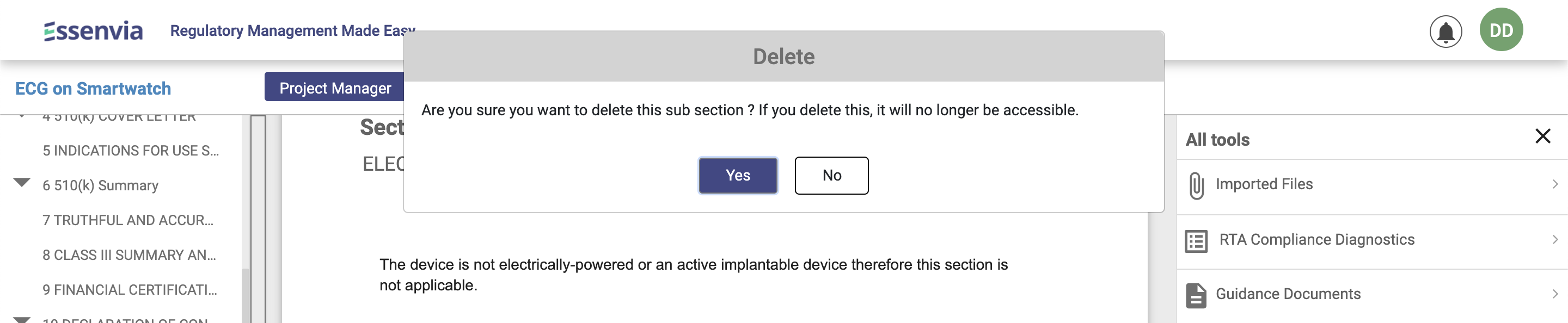This screenshot has height=323, width=1568.
Task: Select 5 Indications For Use section
Action: (130, 151)
